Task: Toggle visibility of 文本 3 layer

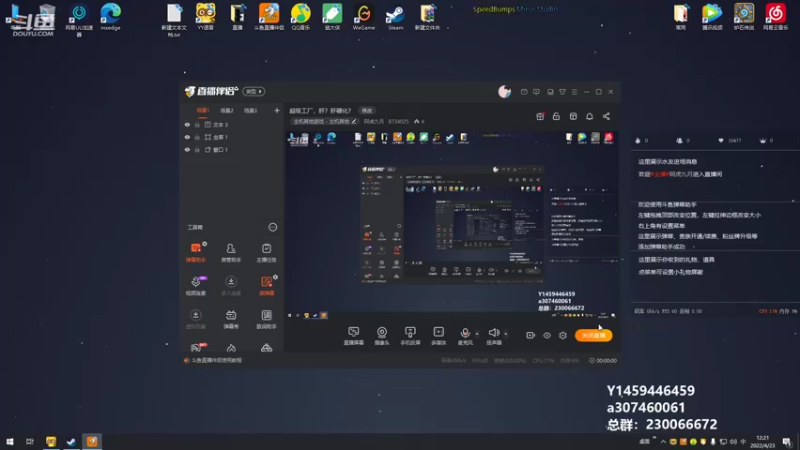Action: pos(187,124)
